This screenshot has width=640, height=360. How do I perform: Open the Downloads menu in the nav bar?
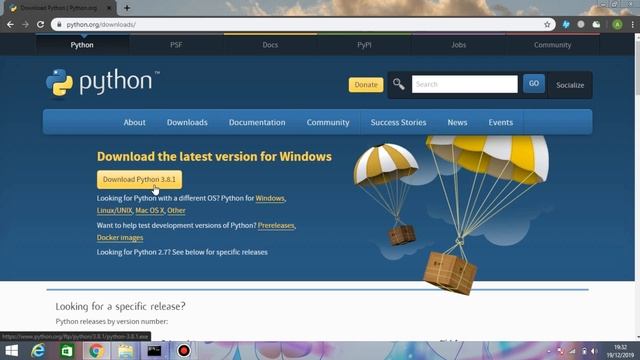coord(187,122)
